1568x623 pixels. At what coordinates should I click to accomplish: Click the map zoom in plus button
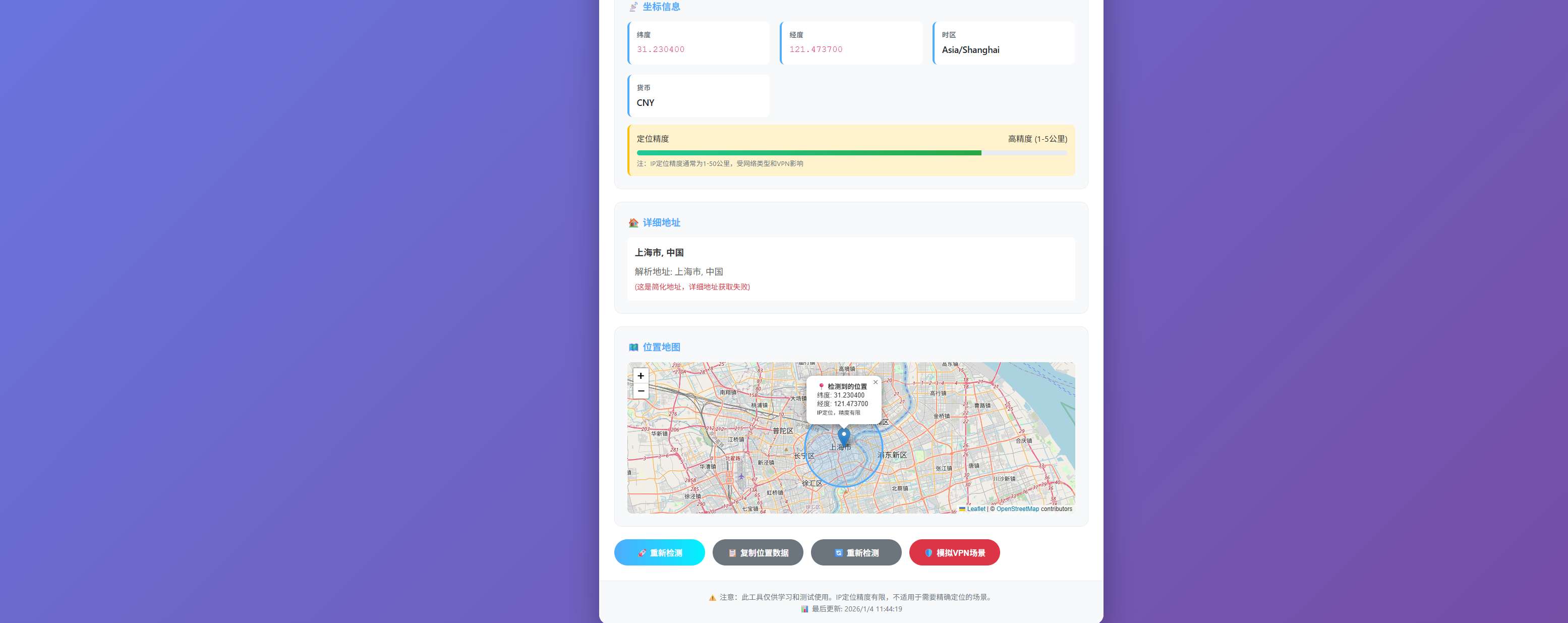[x=641, y=376]
